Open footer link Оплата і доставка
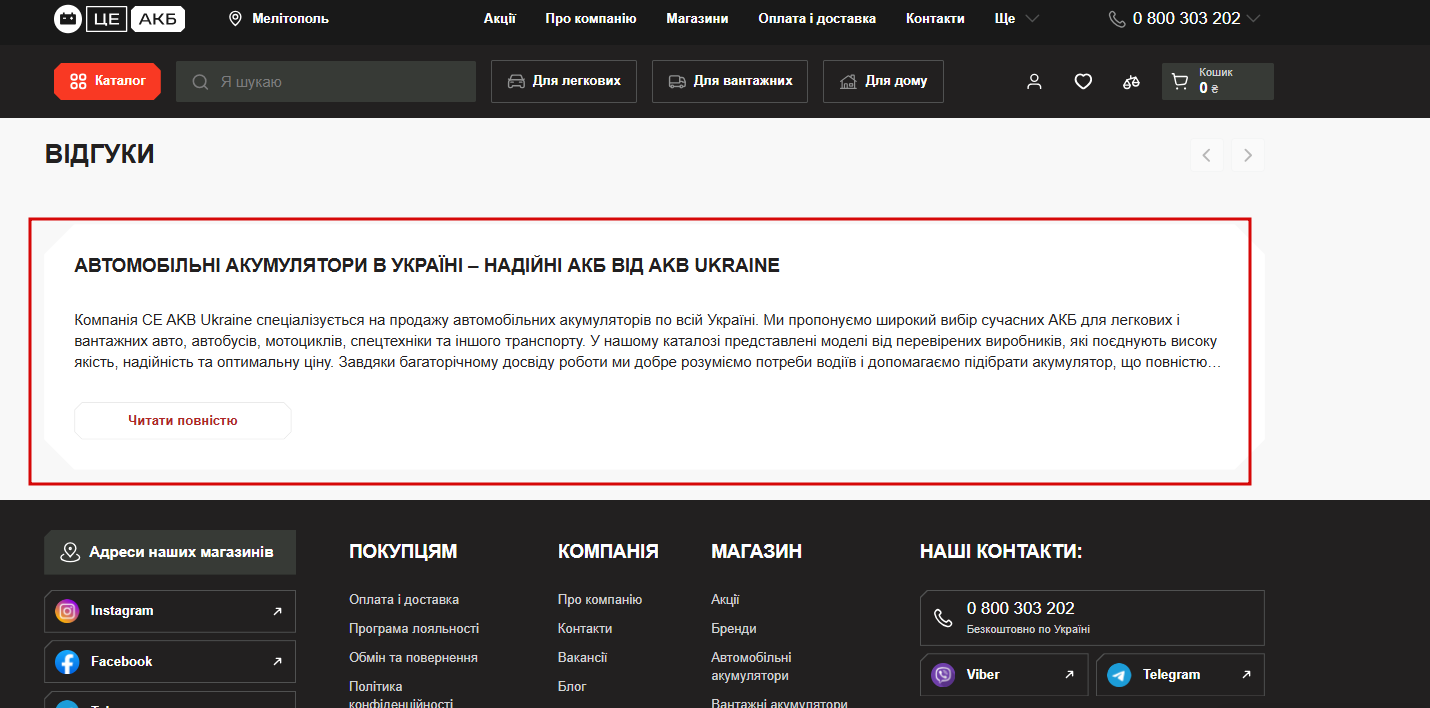Screen dimensions: 1430x708 pos(404,600)
